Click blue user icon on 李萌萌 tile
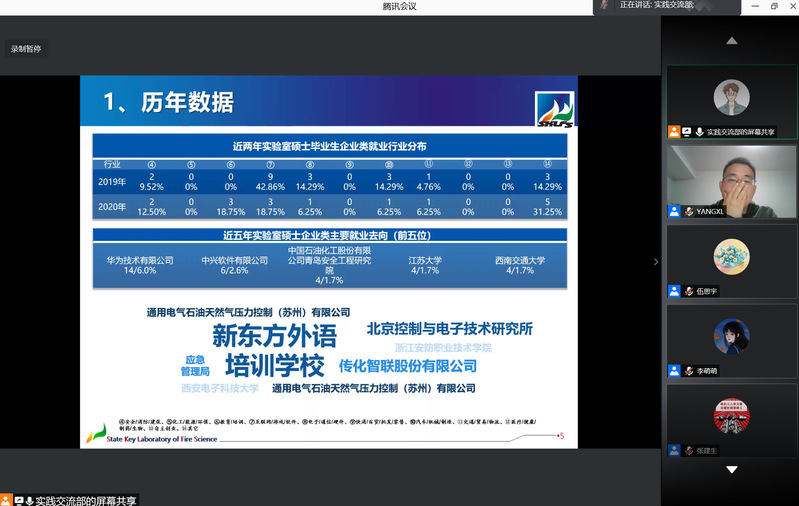The width and height of the screenshot is (799, 506). point(674,371)
